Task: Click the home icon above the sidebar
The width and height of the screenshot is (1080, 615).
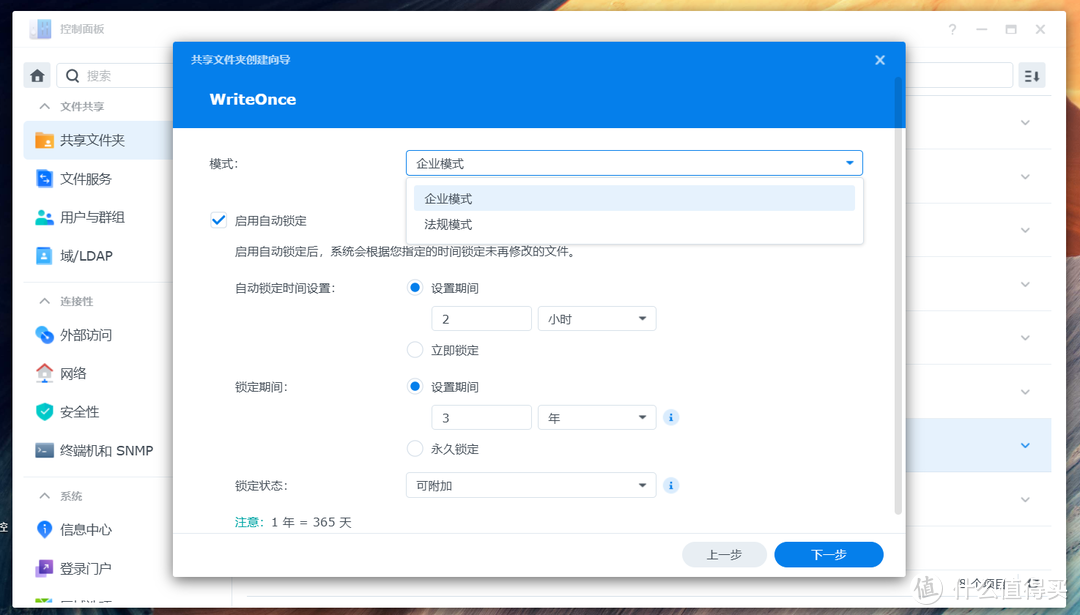Action: [x=36, y=74]
